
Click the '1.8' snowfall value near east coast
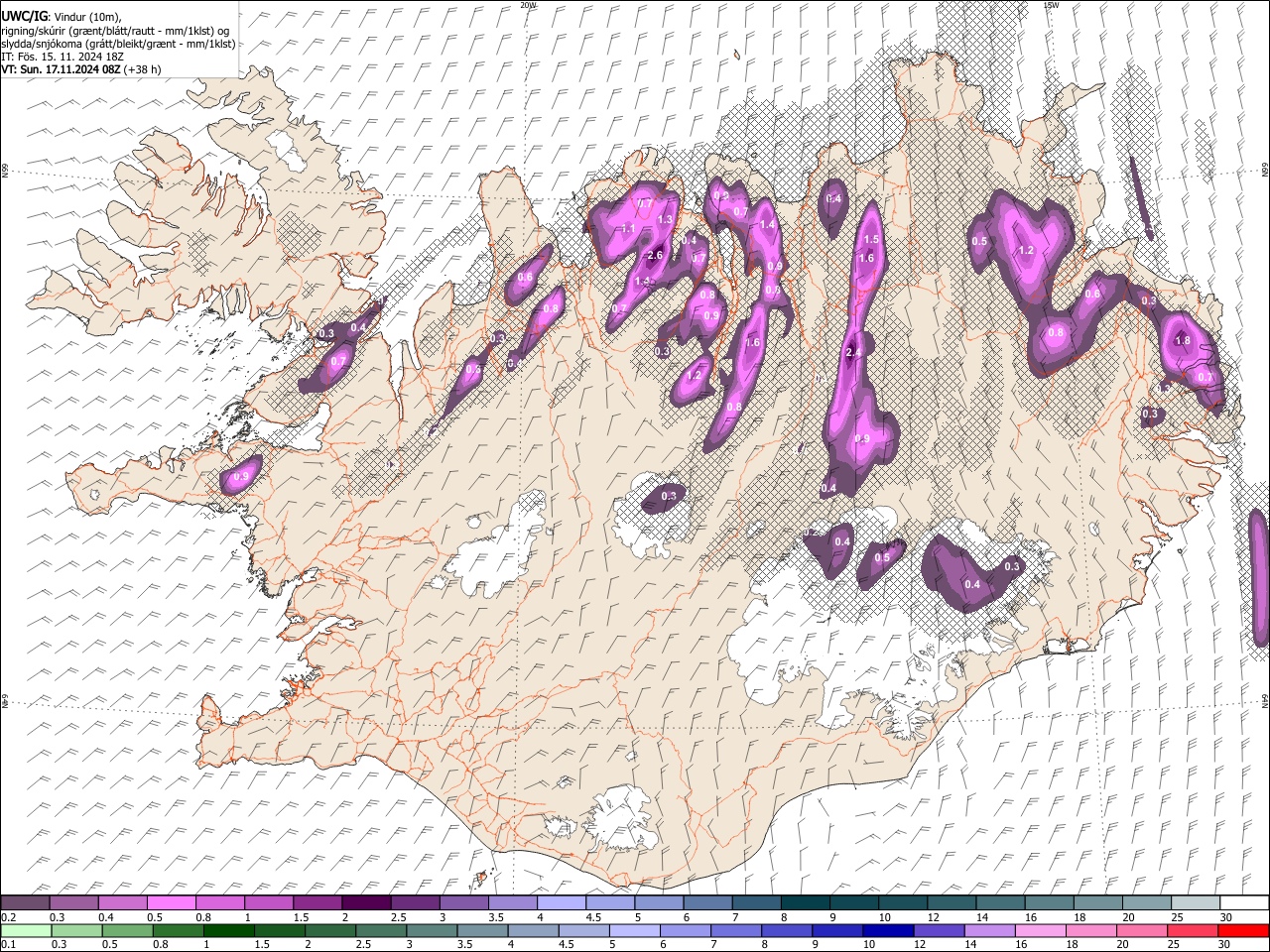point(1183,340)
